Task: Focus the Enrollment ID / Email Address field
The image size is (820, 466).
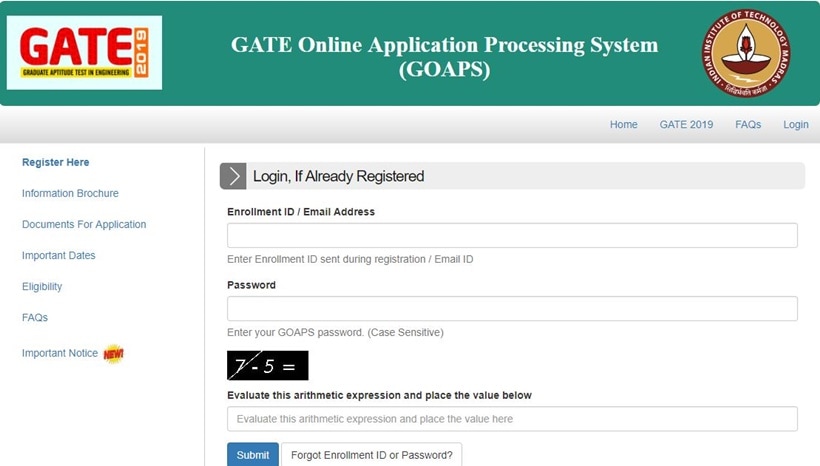Action: 512,235
